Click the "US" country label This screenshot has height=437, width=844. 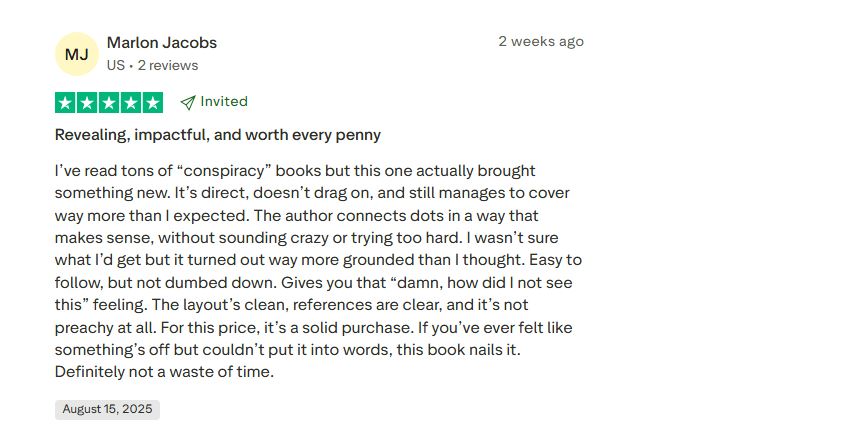pyautogui.click(x=115, y=65)
